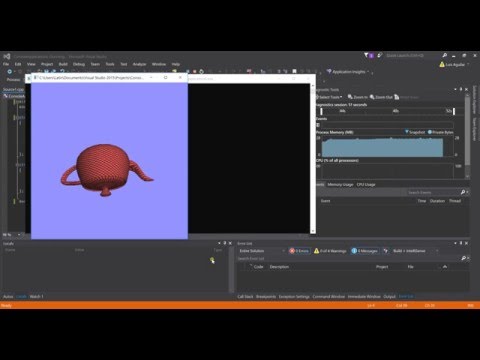
Task: Open the Immediate Window tab
Action: coord(364,296)
